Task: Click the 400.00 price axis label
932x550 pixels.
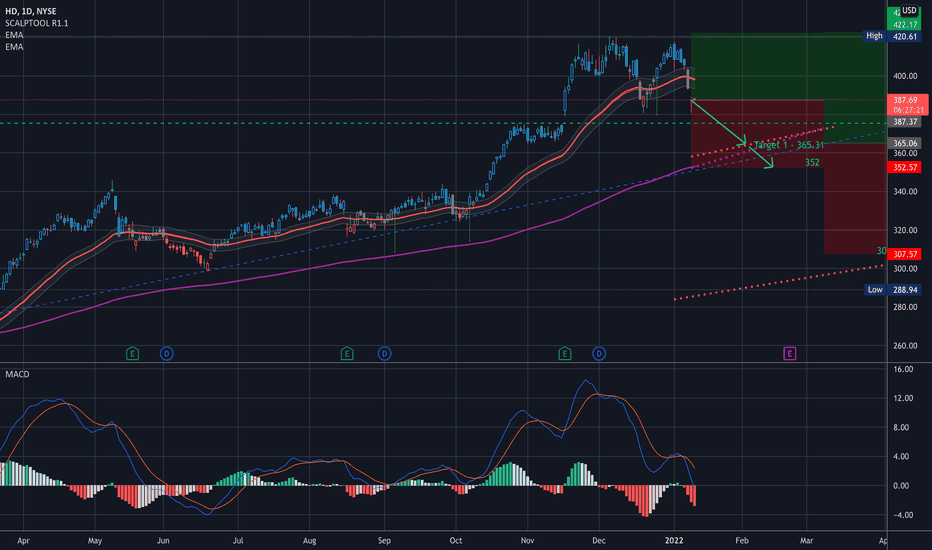Action: coord(905,76)
